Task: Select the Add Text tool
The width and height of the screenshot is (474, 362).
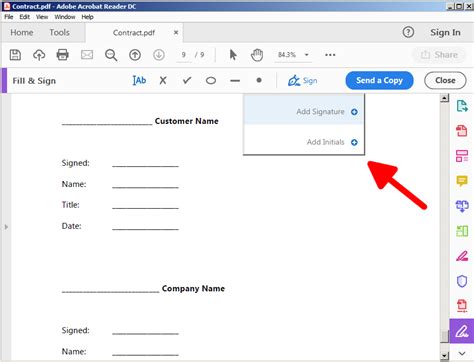Action: tap(139, 80)
